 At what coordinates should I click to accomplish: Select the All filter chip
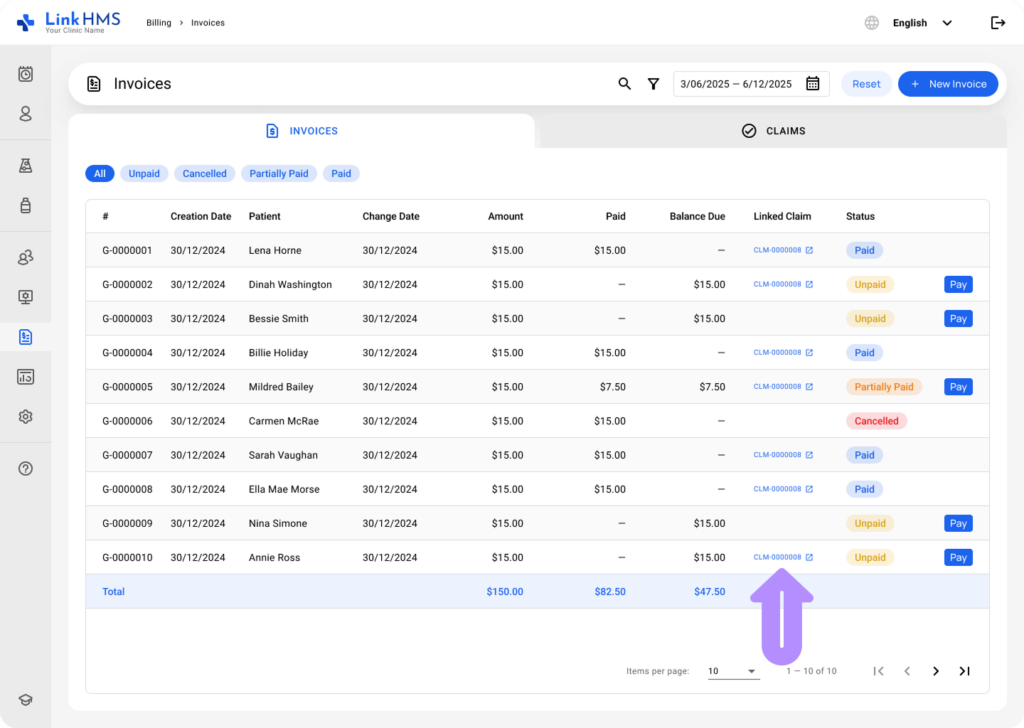coord(100,174)
